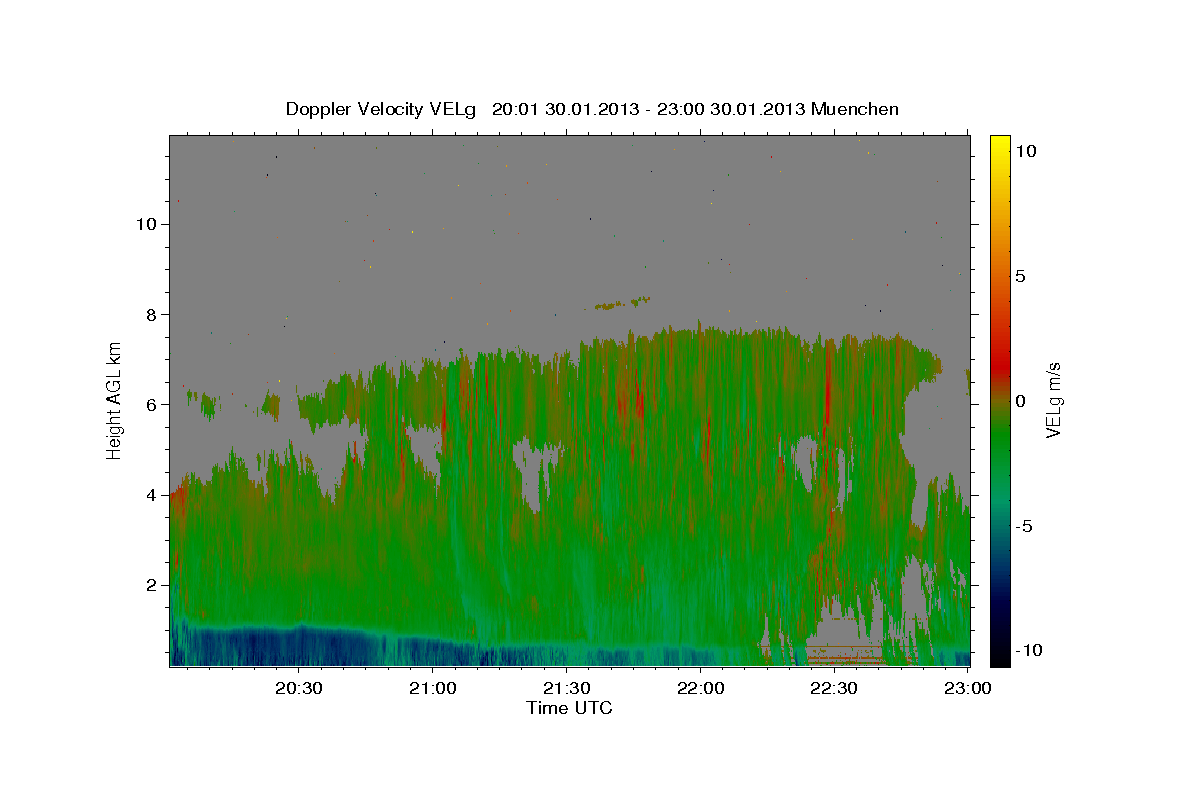
Task: Click the 21:00 time tick label
Action: pyautogui.click(x=433, y=688)
